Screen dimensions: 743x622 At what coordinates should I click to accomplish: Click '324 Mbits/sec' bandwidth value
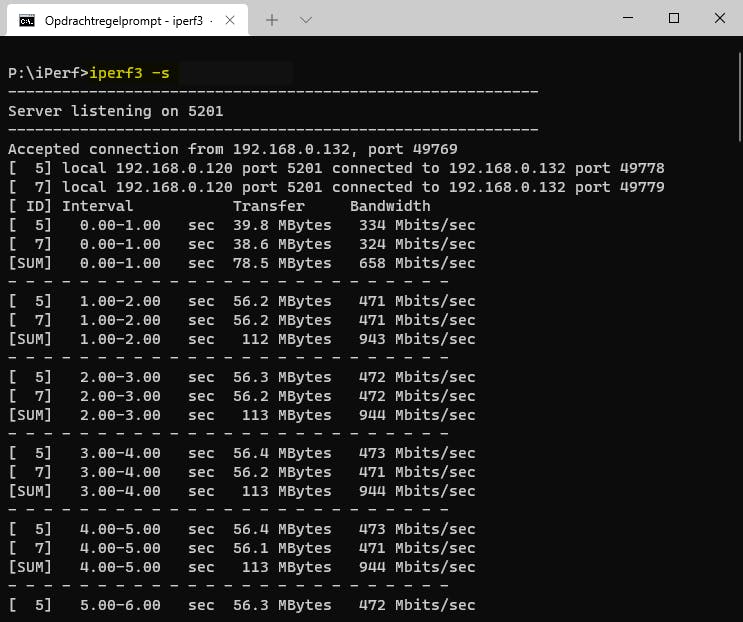[x=417, y=244]
